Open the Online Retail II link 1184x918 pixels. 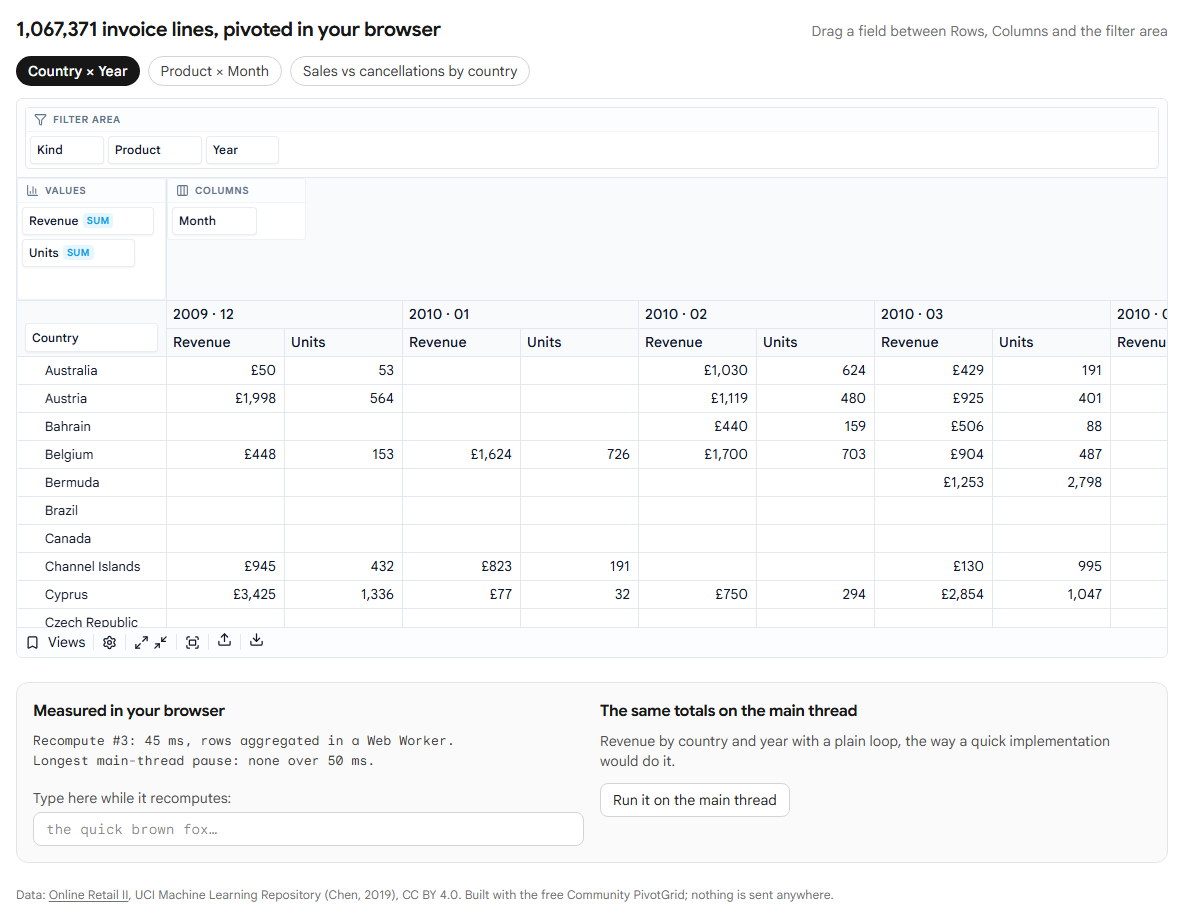(x=89, y=895)
